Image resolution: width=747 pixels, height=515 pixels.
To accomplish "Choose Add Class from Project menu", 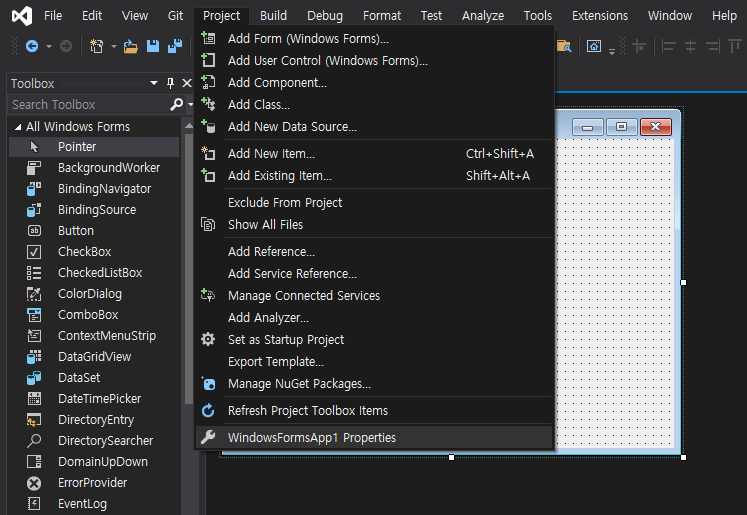I will click(374, 104).
